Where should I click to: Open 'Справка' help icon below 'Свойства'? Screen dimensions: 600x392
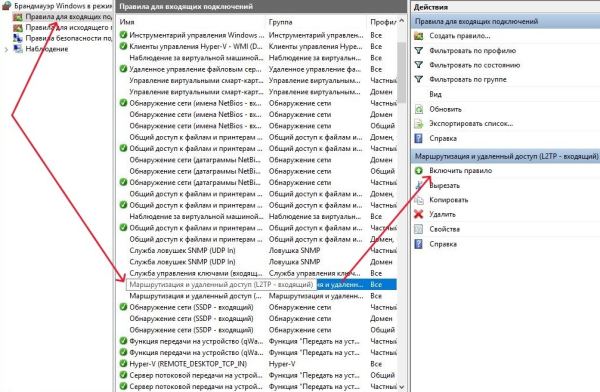click(419, 244)
